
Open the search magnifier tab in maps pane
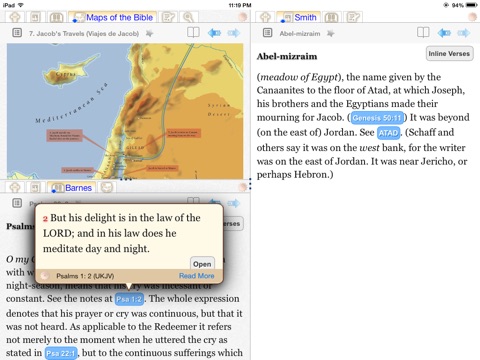pyautogui.click(x=189, y=17)
